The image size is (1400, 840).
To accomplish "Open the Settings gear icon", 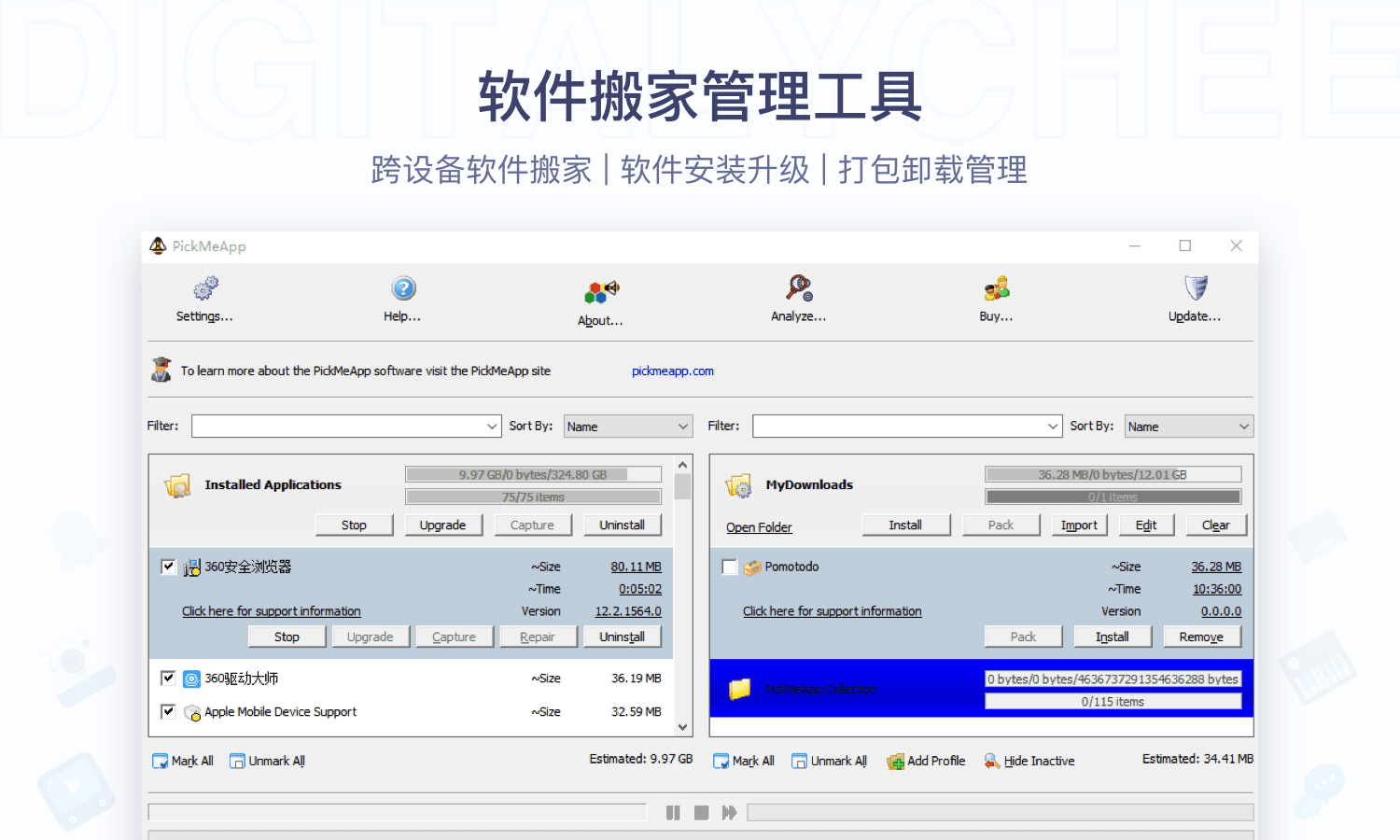I will [205, 288].
